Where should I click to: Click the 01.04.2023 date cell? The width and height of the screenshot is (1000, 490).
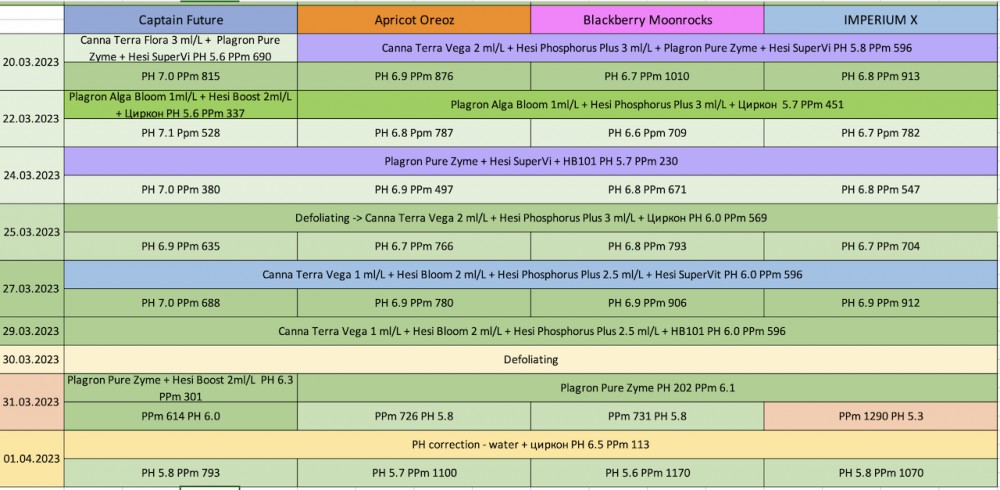point(32,459)
